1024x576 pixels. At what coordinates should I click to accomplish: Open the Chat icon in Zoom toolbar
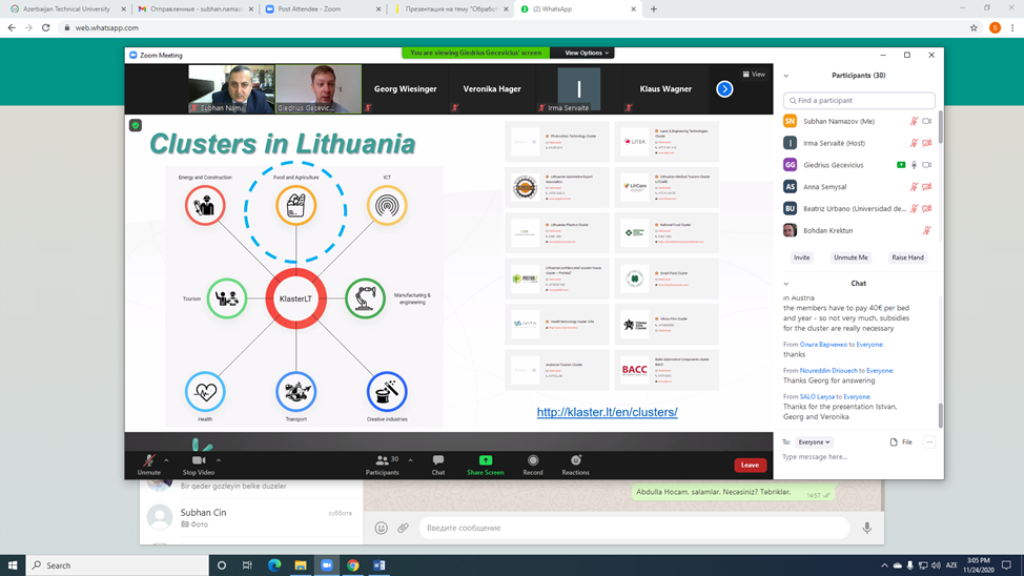tap(438, 460)
